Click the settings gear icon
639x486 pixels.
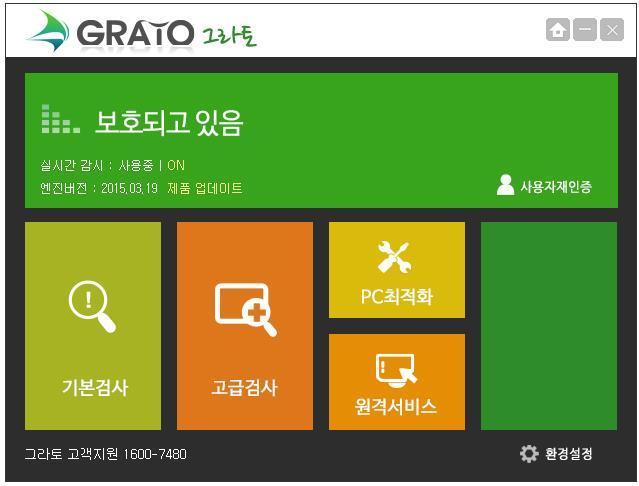point(529,454)
